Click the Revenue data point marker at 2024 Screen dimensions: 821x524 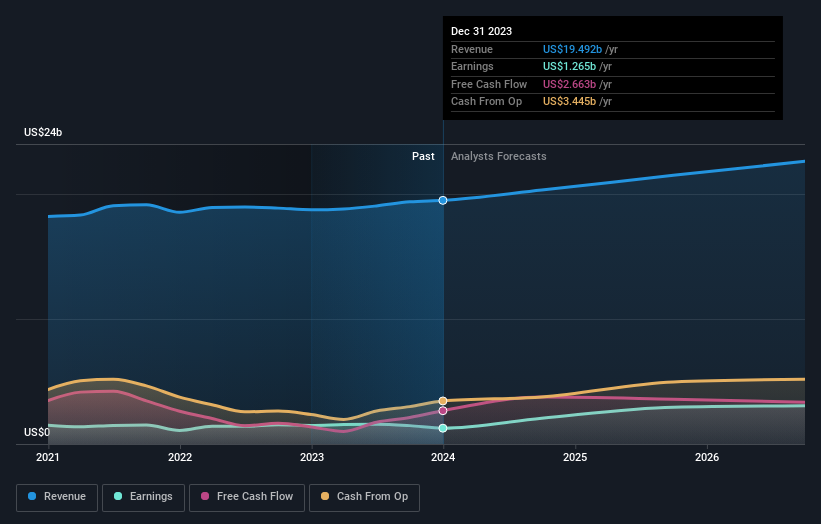(x=443, y=200)
